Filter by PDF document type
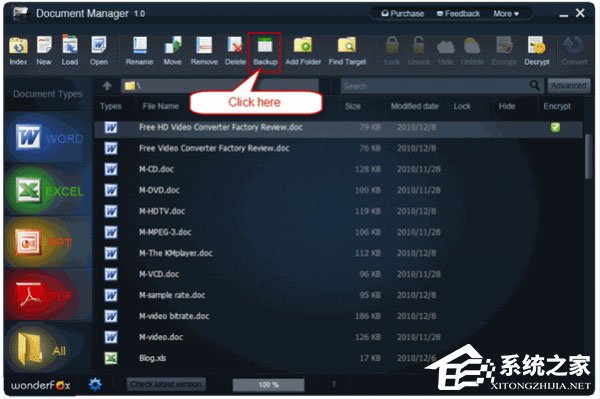 (x=49, y=295)
